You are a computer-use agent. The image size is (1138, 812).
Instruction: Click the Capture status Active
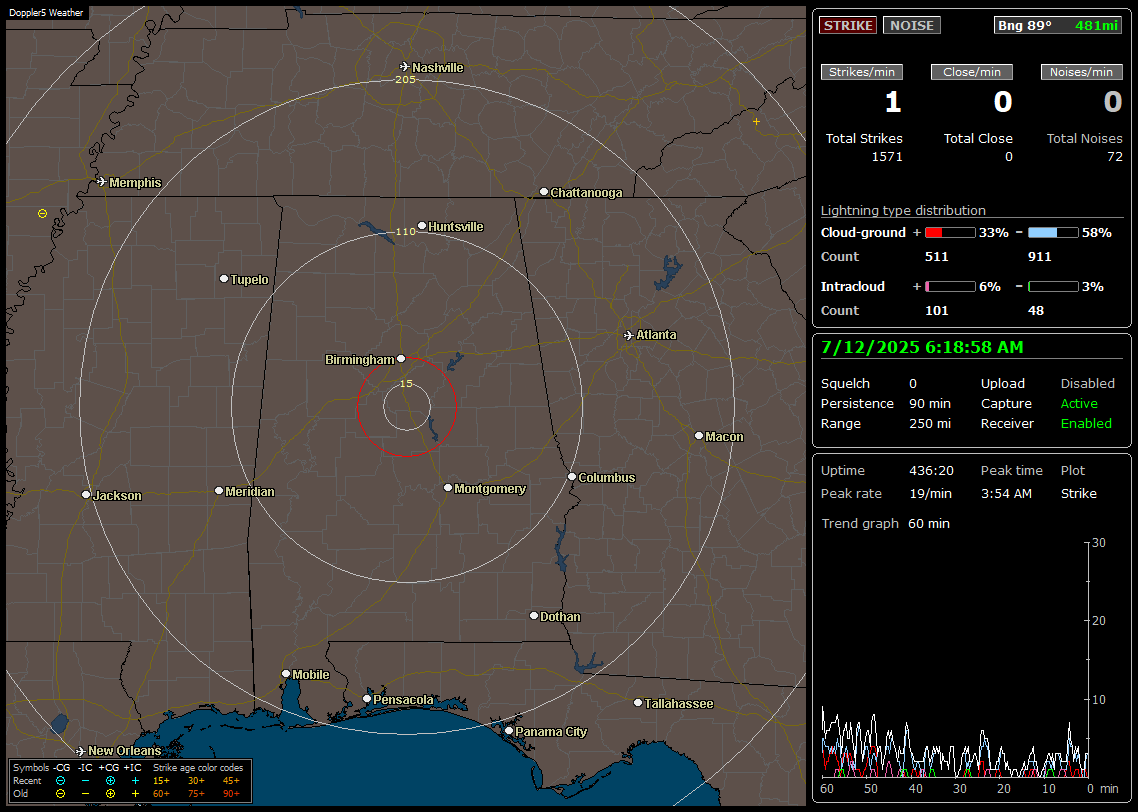pyautogui.click(x=1079, y=403)
